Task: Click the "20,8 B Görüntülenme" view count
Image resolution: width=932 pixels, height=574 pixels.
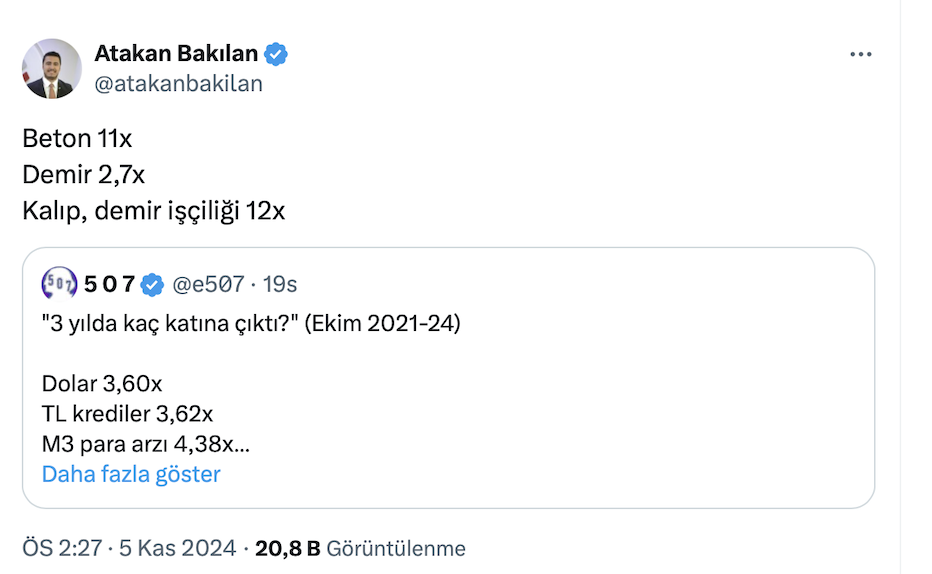Action: click(360, 548)
